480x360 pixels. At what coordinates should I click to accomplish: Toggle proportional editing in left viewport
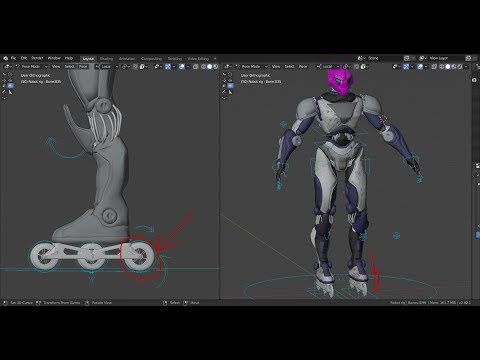143,67
